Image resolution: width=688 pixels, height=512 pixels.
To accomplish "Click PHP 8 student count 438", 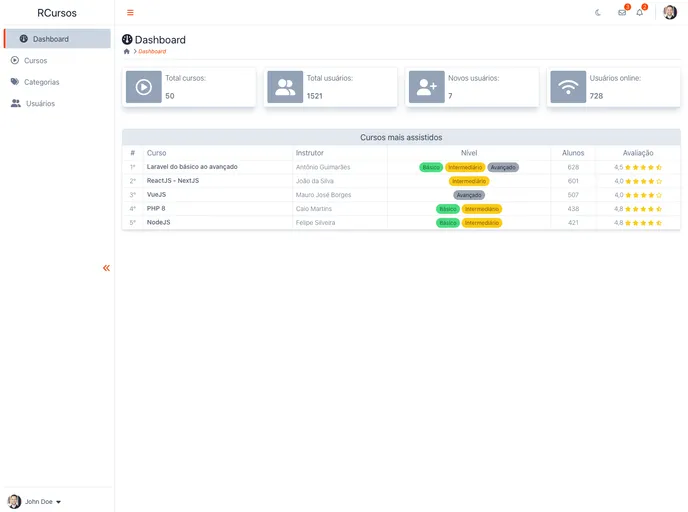I will click(x=573, y=209).
